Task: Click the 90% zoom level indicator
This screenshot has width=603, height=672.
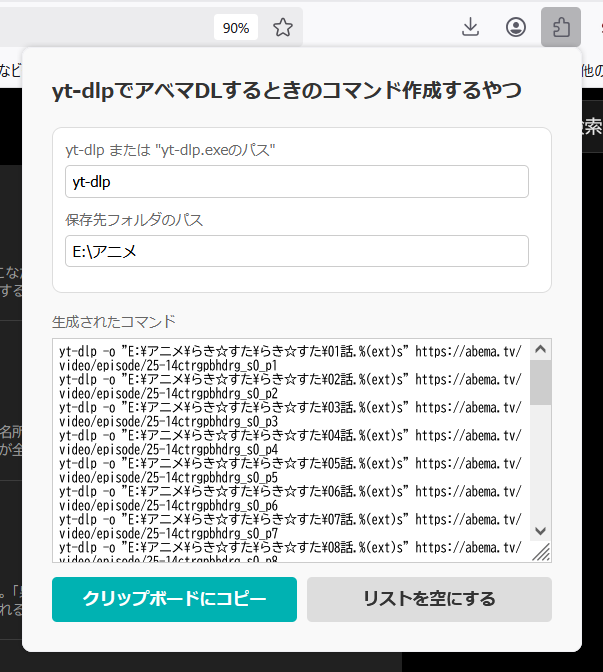Action: (x=236, y=28)
